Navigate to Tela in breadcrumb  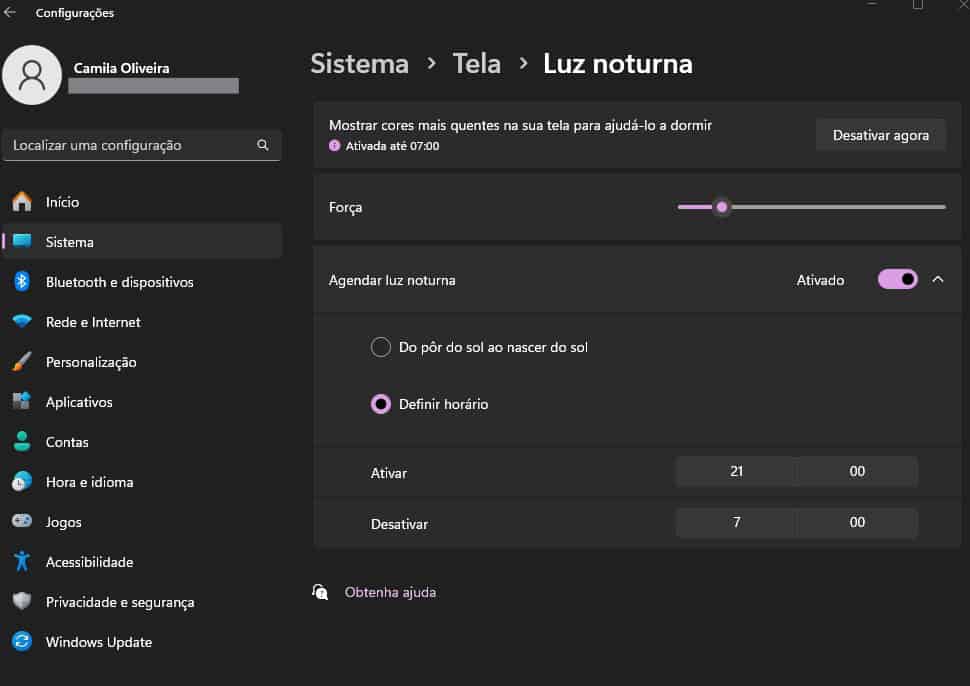pyautogui.click(x=476, y=64)
